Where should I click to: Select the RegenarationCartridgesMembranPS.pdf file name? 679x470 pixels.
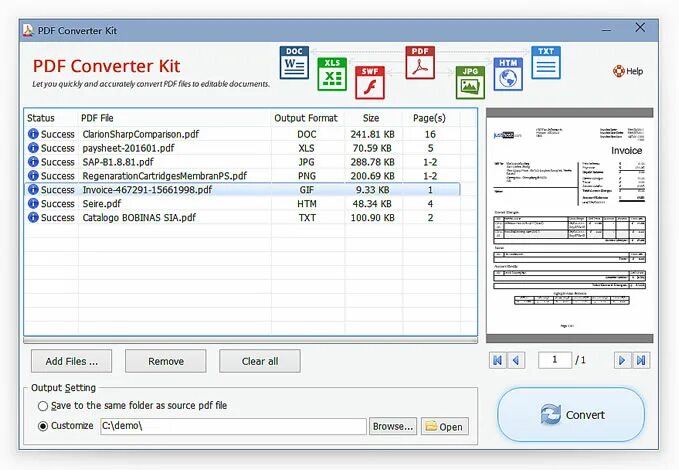tap(165, 176)
